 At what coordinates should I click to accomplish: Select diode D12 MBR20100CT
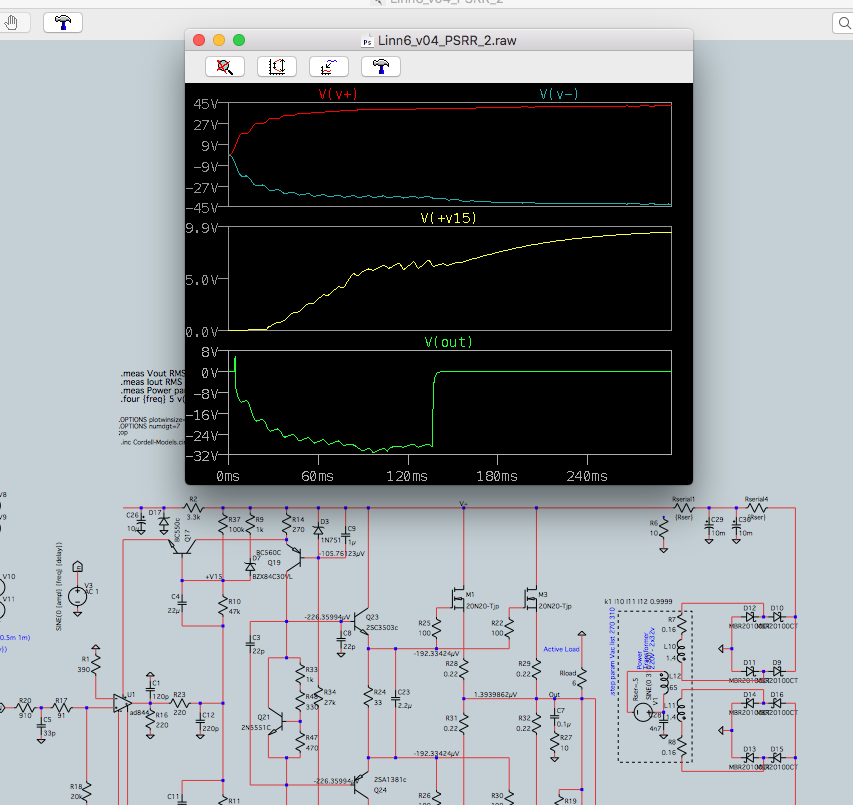point(750,617)
